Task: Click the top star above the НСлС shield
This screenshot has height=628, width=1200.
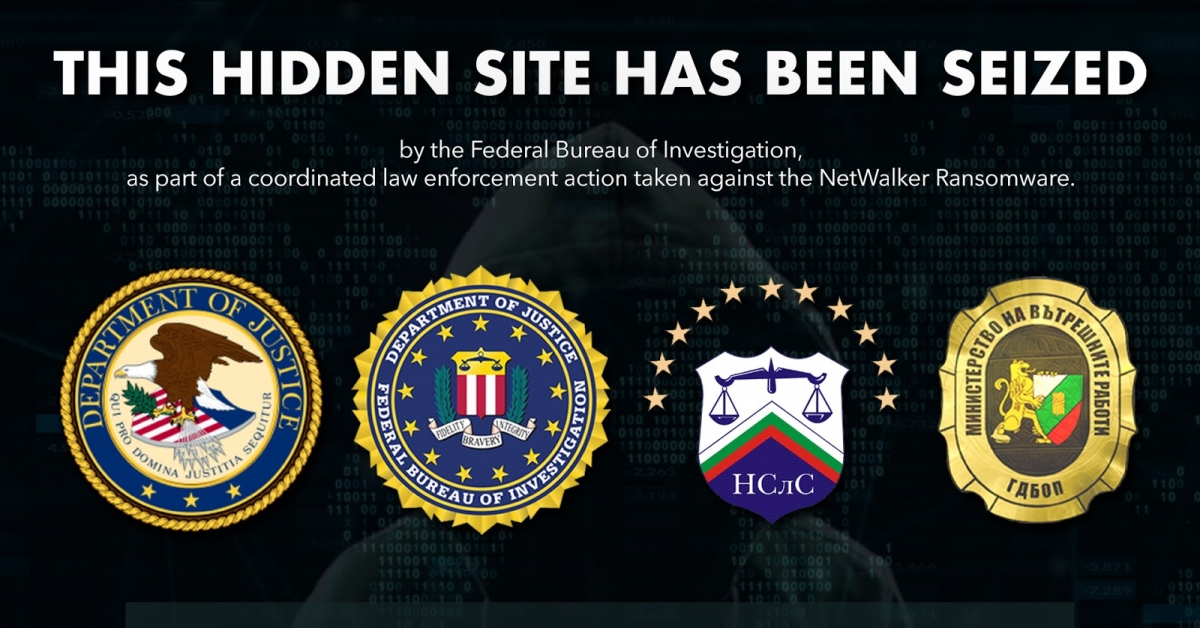Action: click(x=771, y=288)
